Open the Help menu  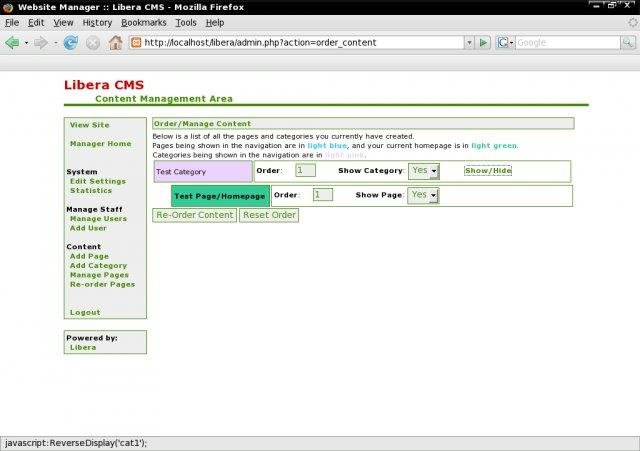215,23
